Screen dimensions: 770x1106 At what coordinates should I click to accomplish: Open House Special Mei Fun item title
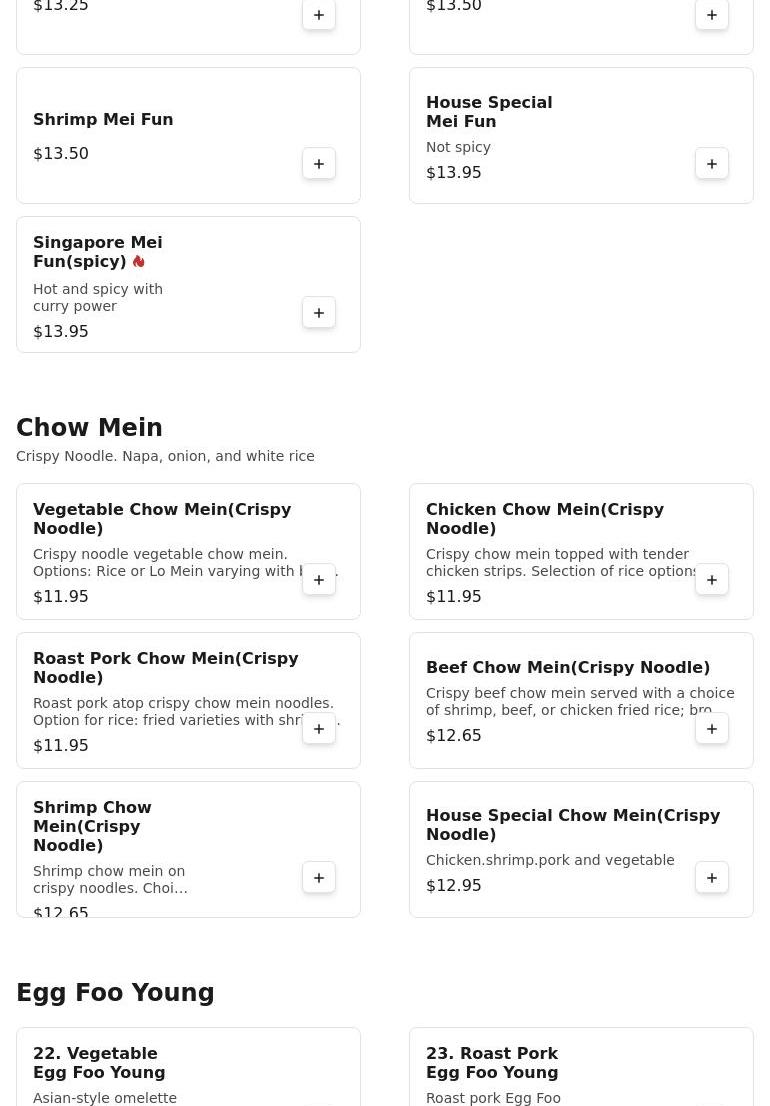[488, 112]
